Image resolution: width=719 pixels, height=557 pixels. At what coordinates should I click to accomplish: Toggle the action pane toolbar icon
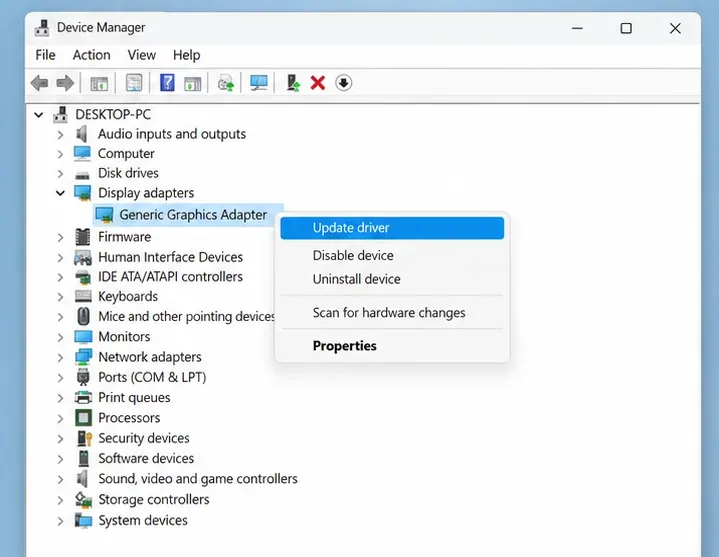click(x=193, y=83)
